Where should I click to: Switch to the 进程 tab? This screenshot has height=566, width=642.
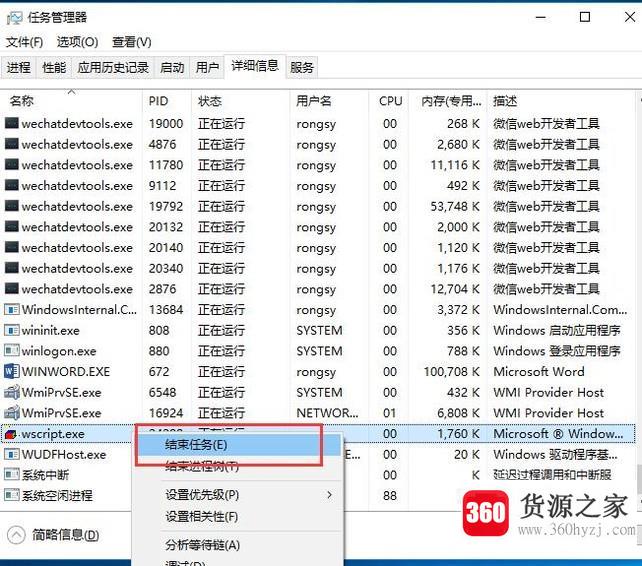tap(18, 67)
